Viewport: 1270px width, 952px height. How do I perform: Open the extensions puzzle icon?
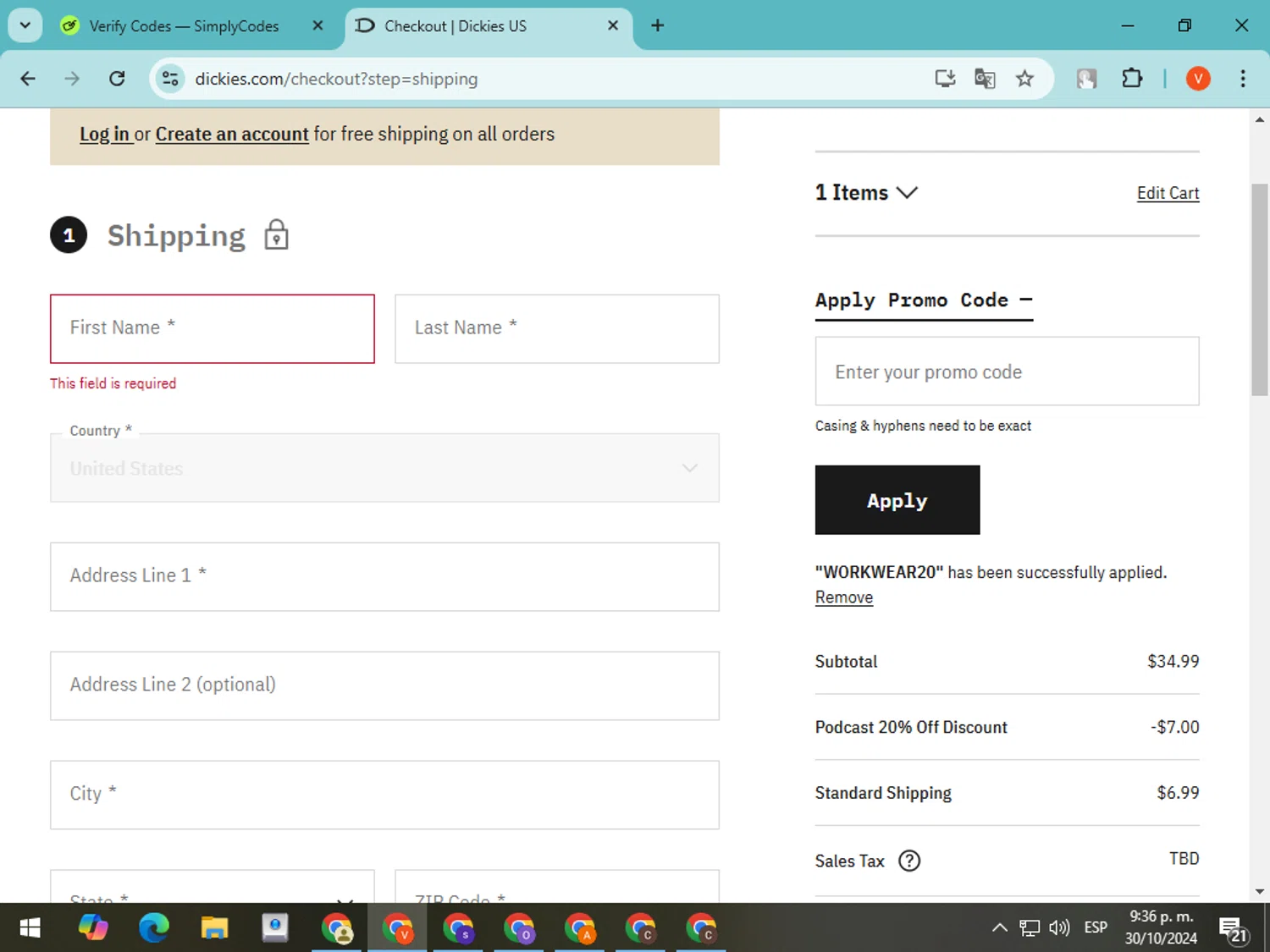pyautogui.click(x=1132, y=79)
